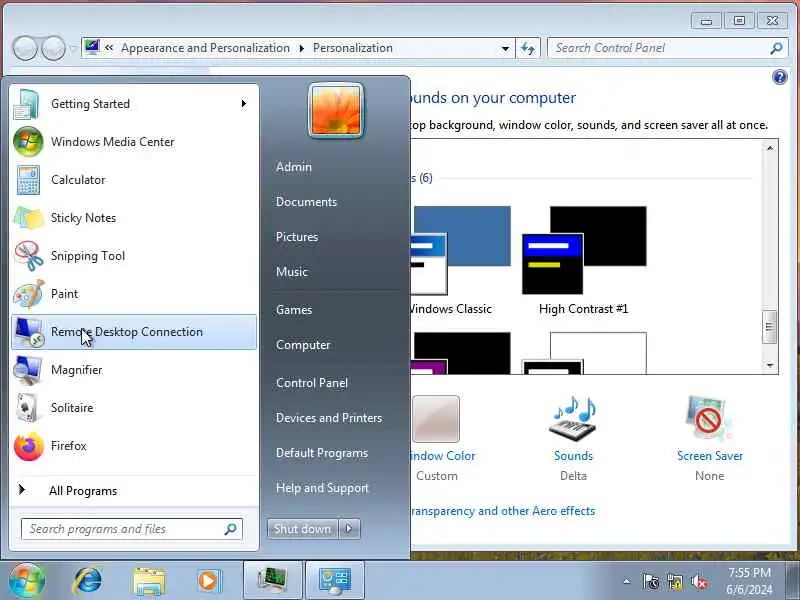This screenshot has width=800, height=600.
Task: Click the Window Color swatch
Action: [x=436, y=419]
